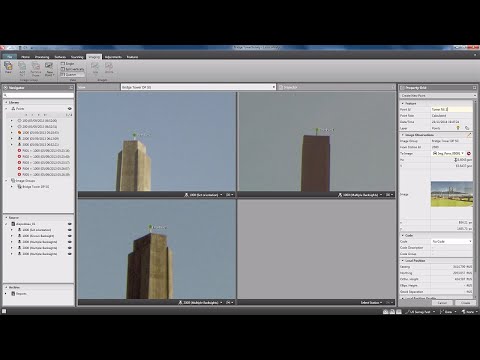Open the Processing ribbon tab
The width and height of the screenshot is (480, 360).
(x=42, y=57)
